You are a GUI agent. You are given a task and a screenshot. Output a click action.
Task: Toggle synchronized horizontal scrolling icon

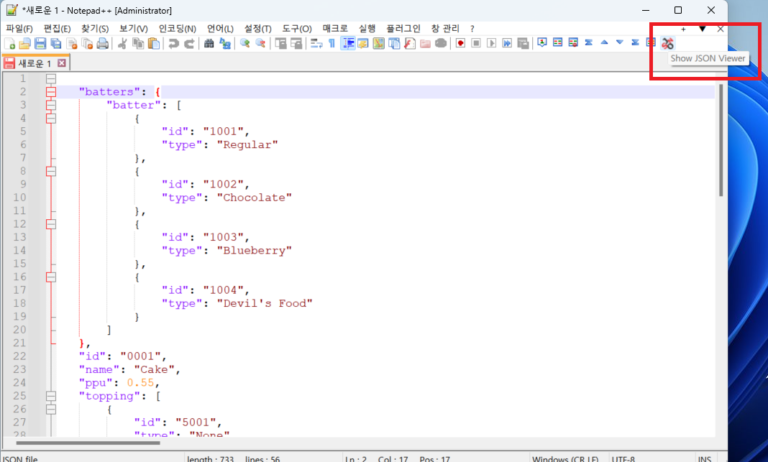pos(296,44)
